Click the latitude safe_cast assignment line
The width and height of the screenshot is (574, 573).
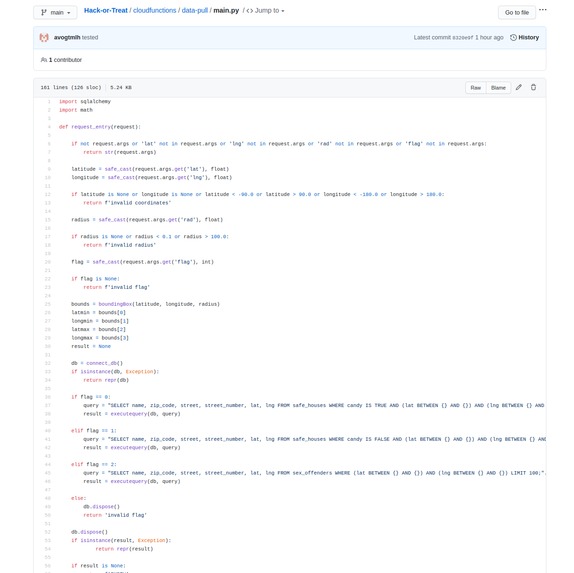[150, 169]
